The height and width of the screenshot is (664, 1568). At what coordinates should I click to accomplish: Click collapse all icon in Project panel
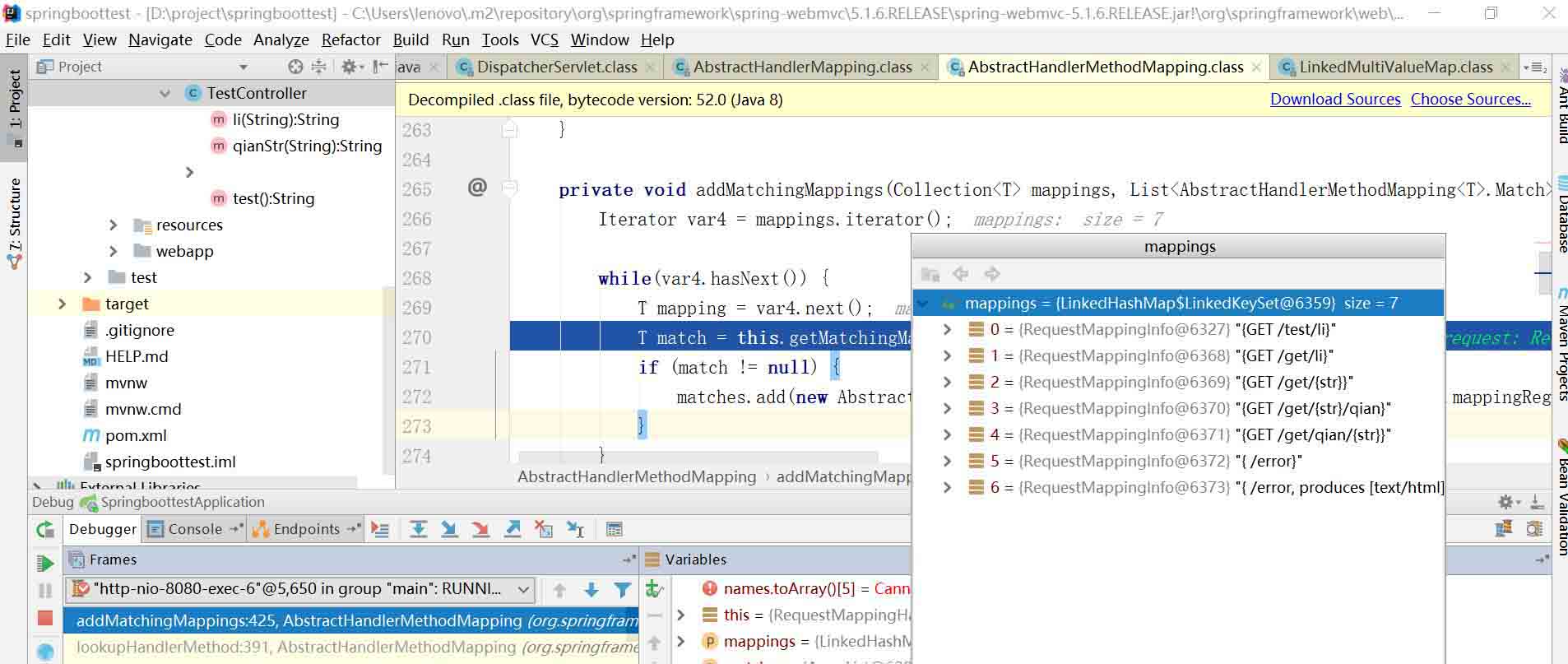318,67
